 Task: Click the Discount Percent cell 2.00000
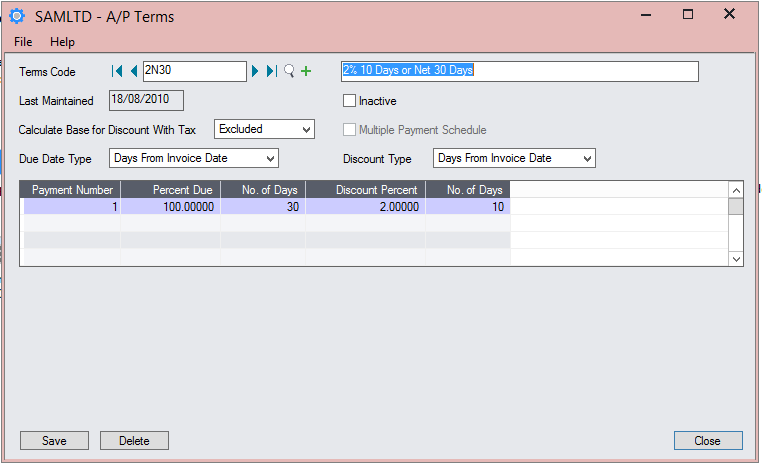[365, 206]
